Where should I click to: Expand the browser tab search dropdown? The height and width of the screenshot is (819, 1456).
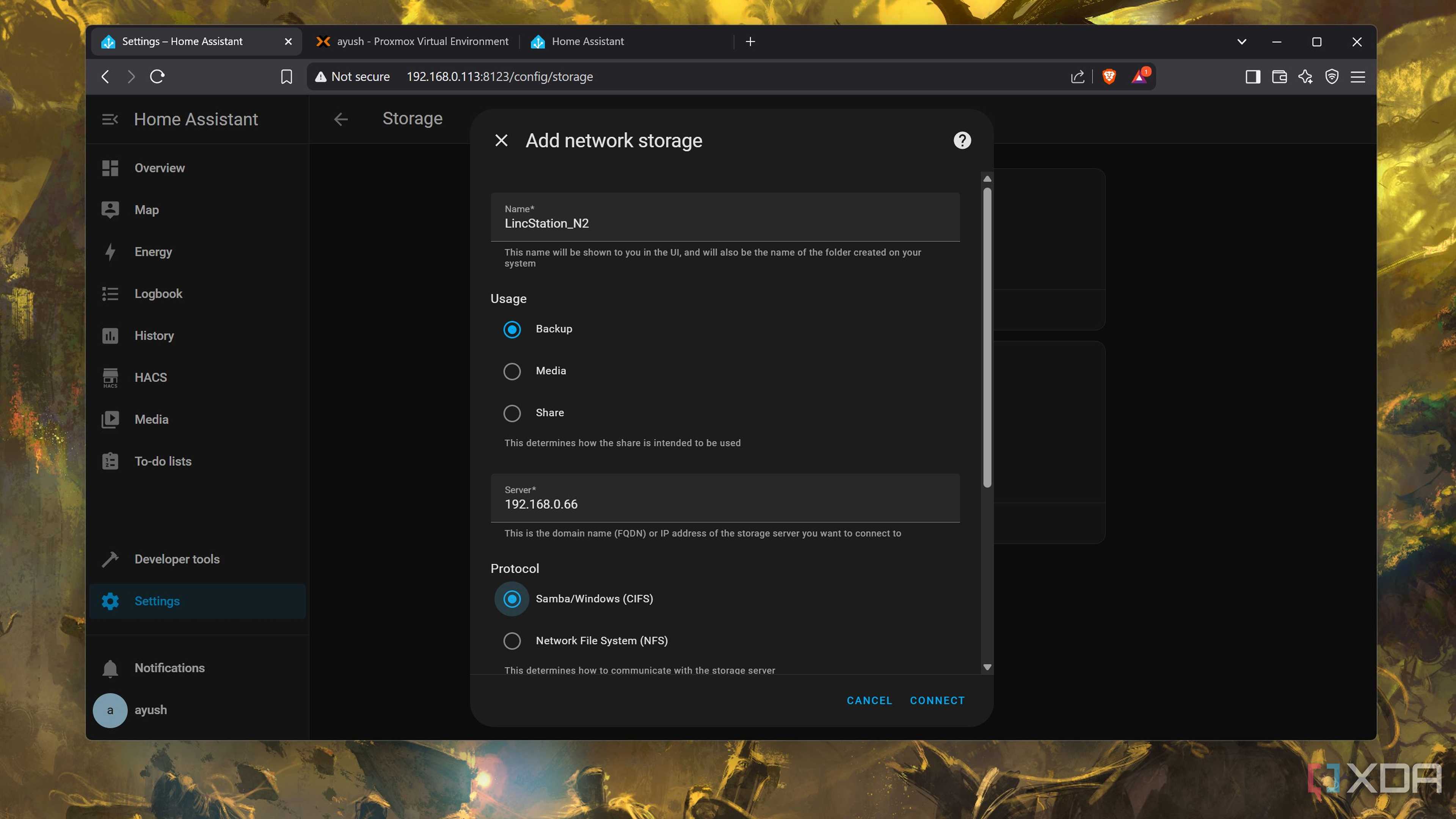click(x=1242, y=41)
